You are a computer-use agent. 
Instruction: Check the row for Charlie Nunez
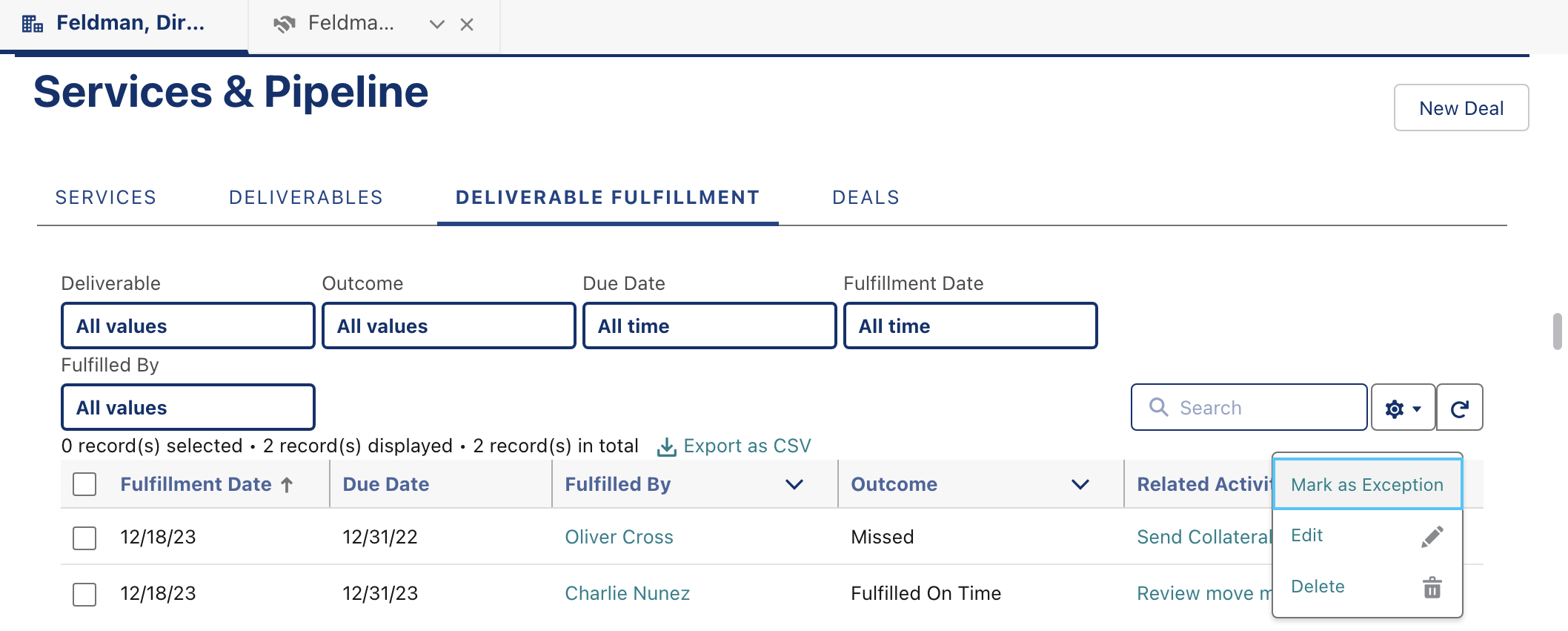coord(84,594)
